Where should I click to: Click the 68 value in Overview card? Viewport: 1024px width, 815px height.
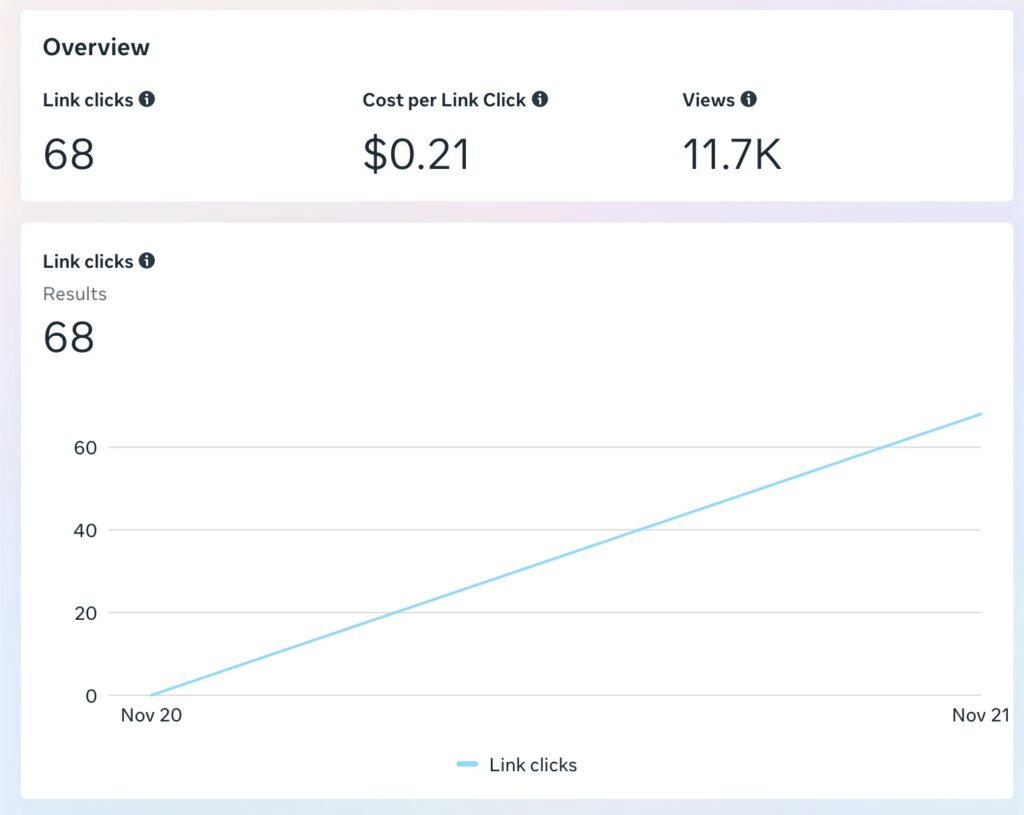tap(69, 154)
